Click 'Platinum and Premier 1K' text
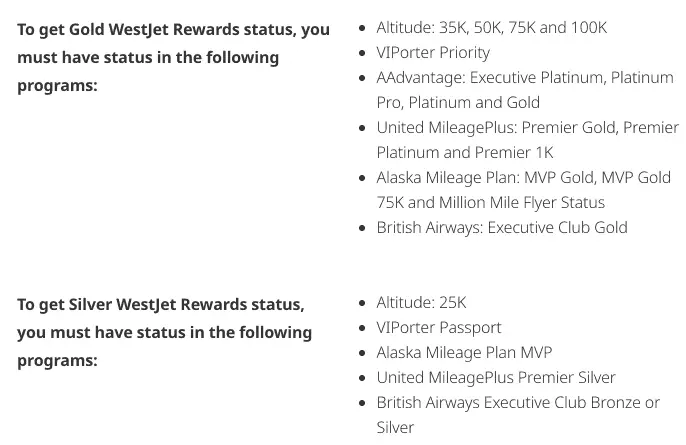 [x=464, y=152]
